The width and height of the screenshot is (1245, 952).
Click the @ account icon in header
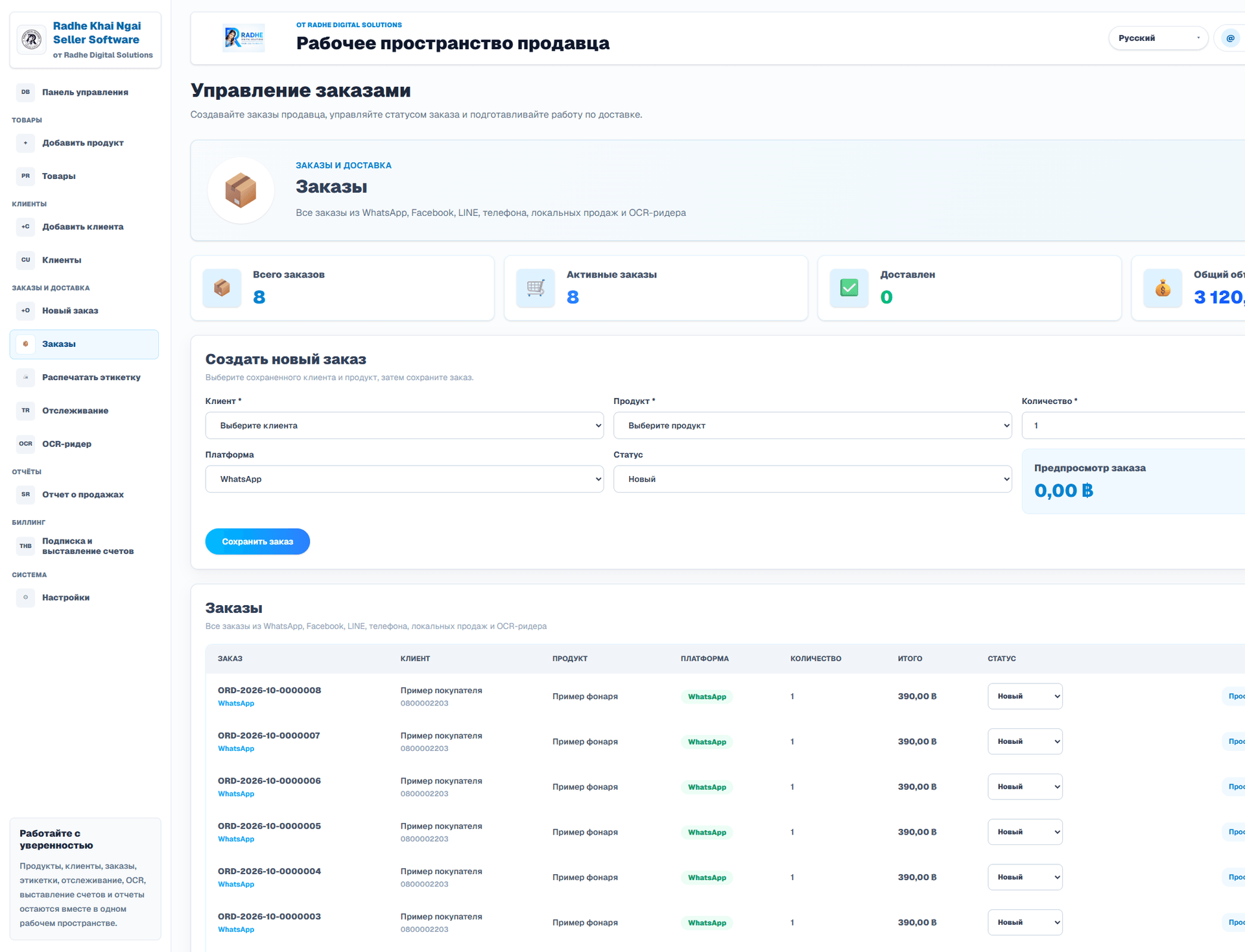pos(1230,38)
